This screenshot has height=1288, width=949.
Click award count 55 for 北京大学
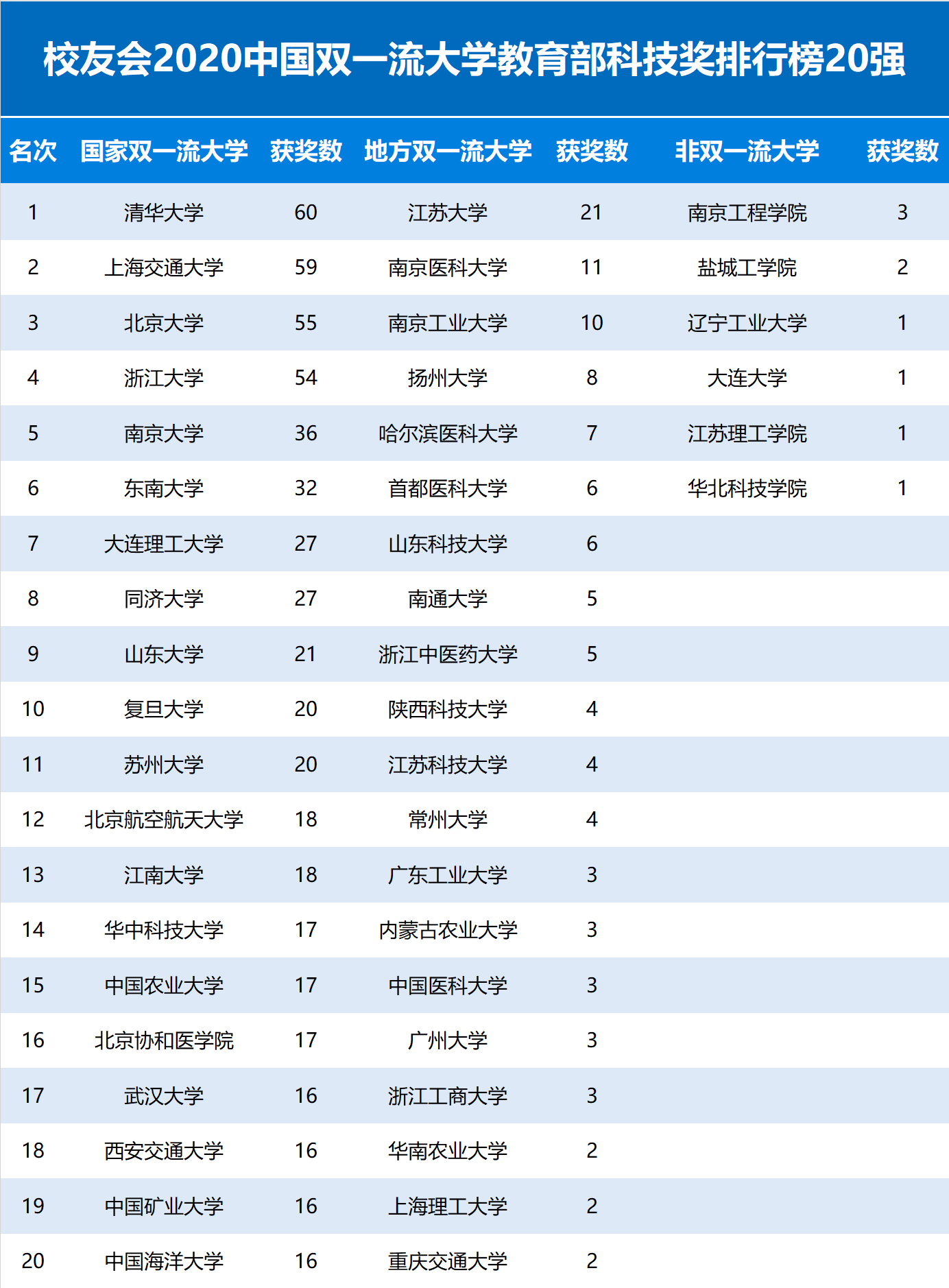pyautogui.click(x=306, y=323)
